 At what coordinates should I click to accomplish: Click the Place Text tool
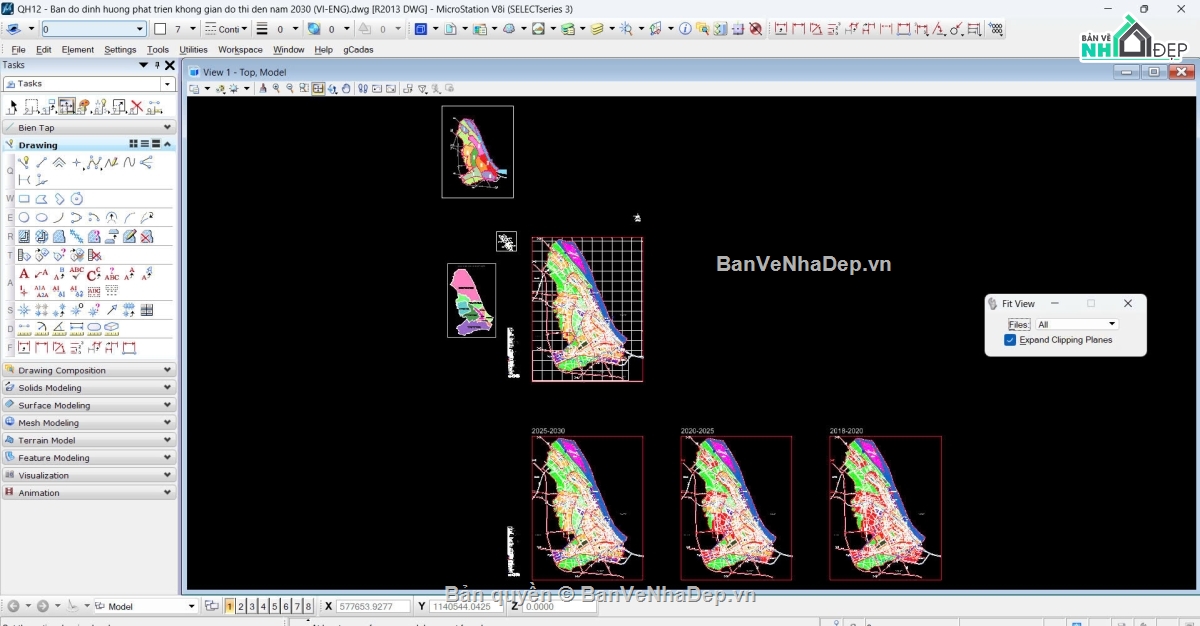click(24, 274)
